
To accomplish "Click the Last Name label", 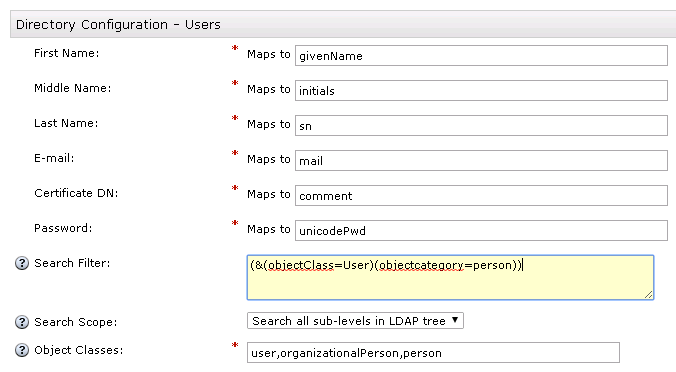I will point(66,123).
